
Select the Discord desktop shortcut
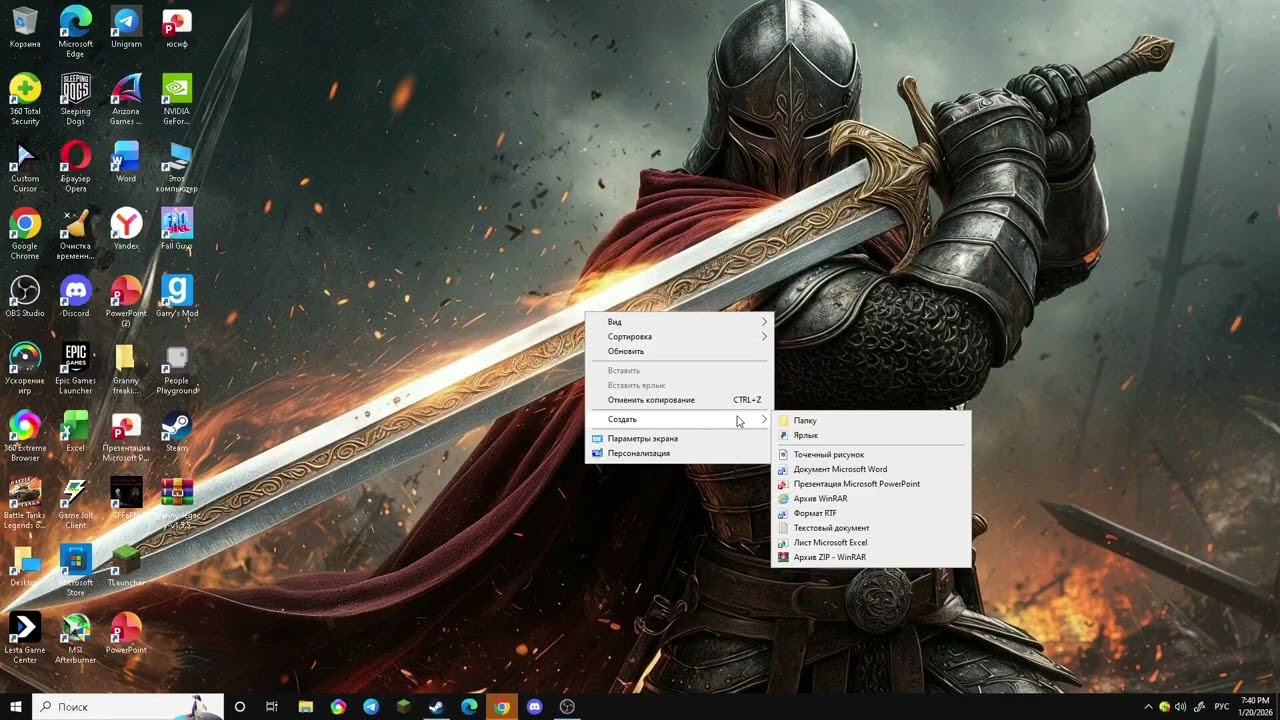[x=75, y=297]
